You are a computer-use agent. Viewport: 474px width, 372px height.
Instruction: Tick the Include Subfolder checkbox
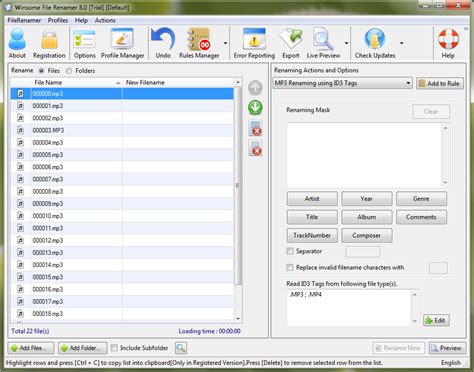click(x=114, y=348)
